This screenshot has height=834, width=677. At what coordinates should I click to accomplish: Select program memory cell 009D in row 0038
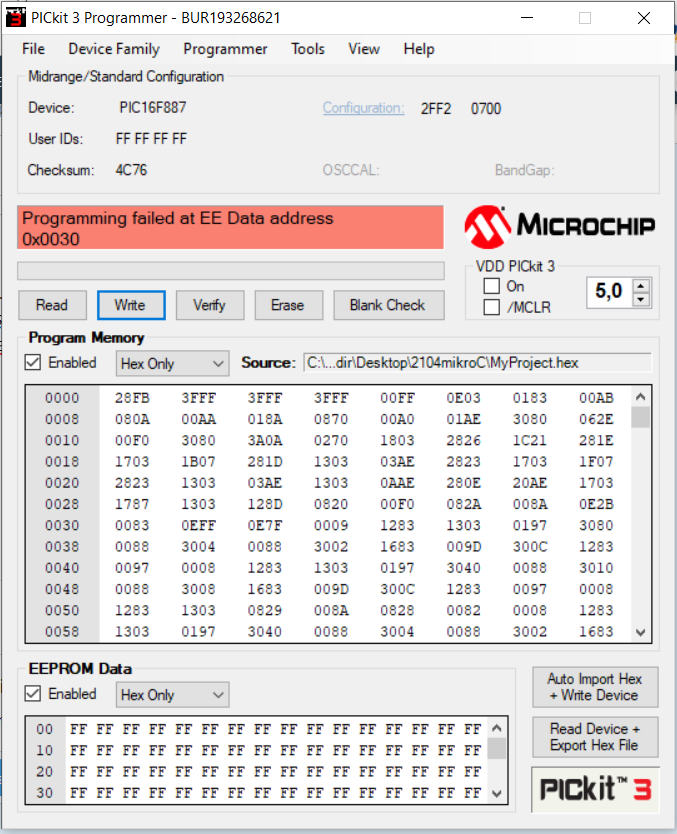[464, 547]
